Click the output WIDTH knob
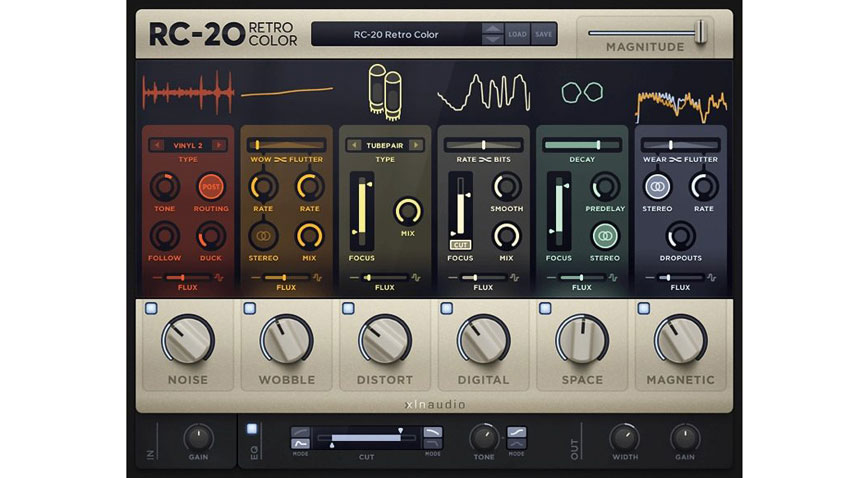 (624, 437)
